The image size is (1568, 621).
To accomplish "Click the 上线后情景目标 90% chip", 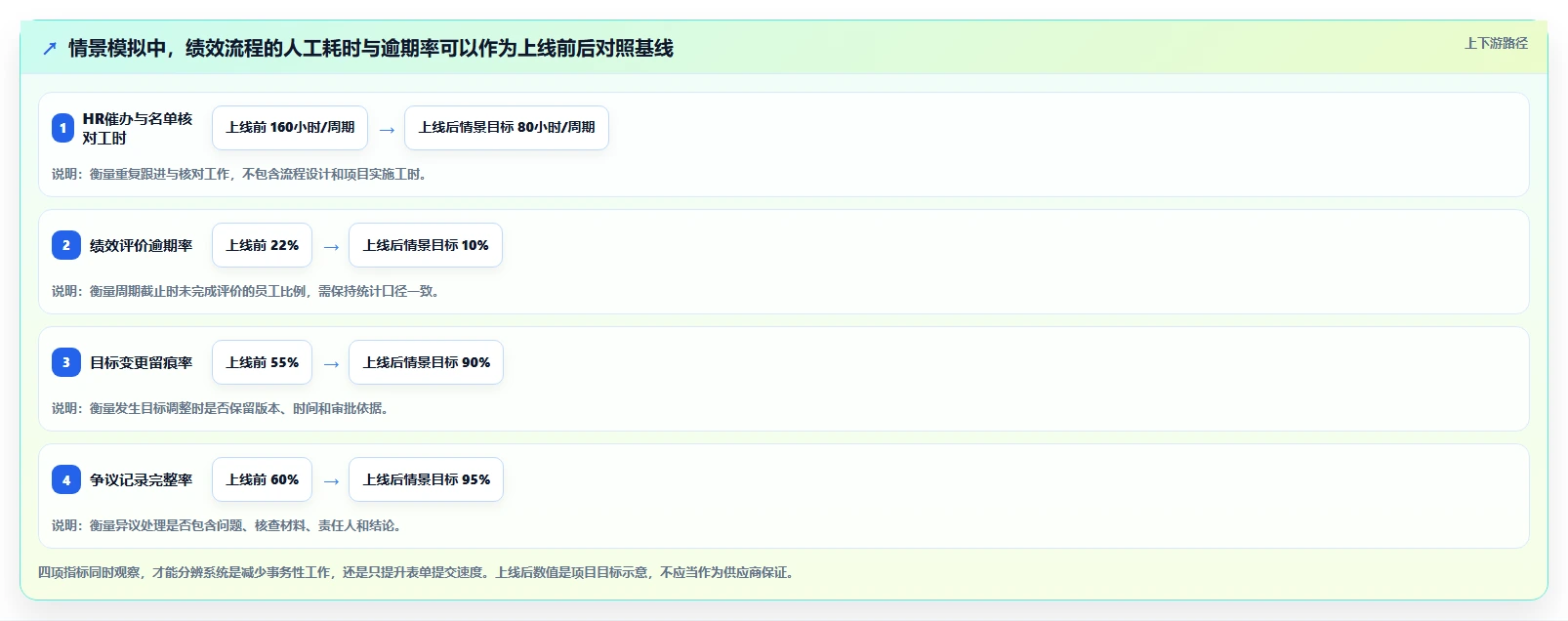I will coord(427,362).
